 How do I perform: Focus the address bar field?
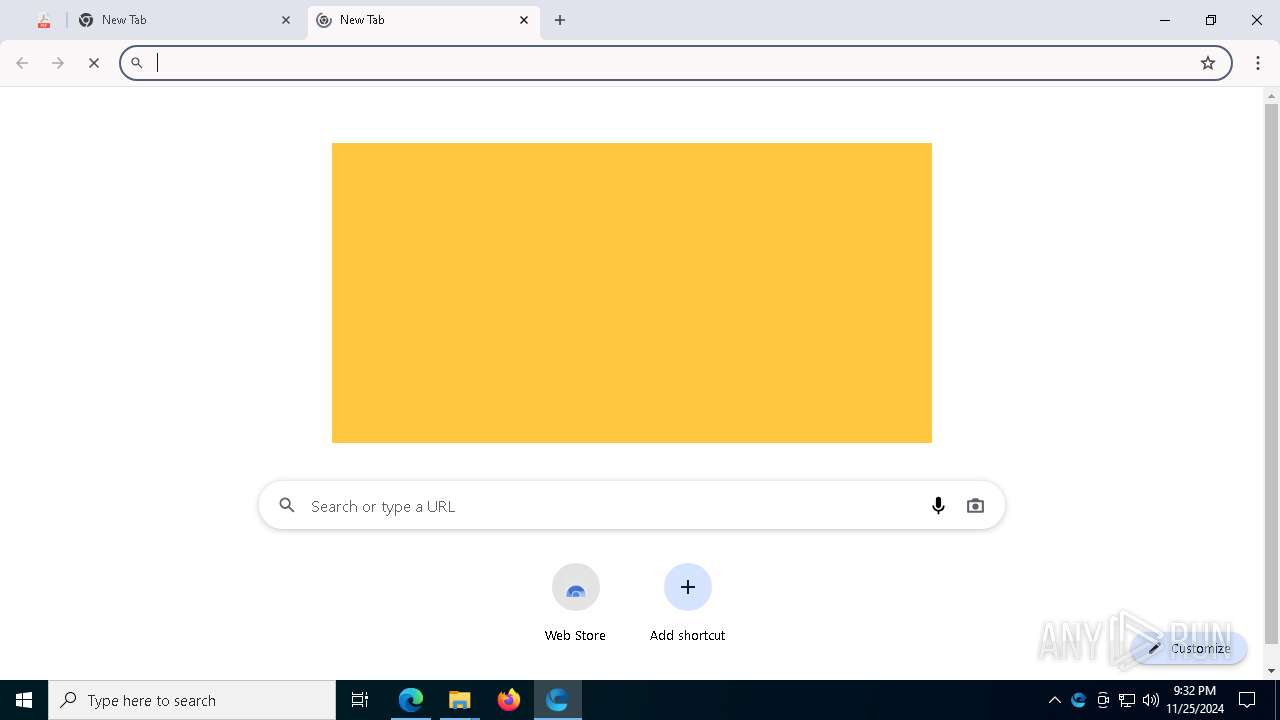[675, 63]
